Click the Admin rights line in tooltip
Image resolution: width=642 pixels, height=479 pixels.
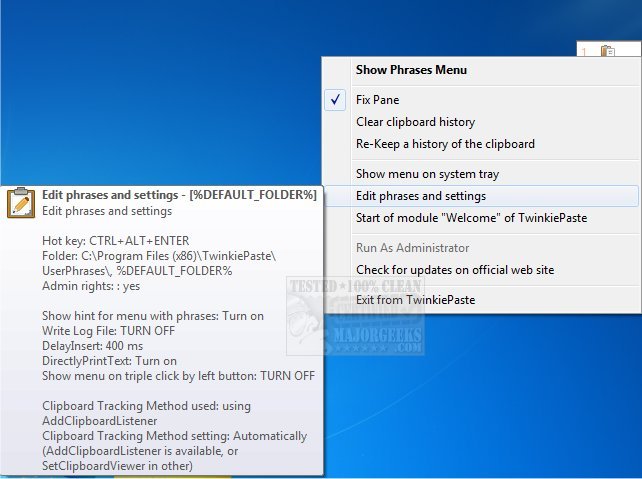click(x=91, y=286)
